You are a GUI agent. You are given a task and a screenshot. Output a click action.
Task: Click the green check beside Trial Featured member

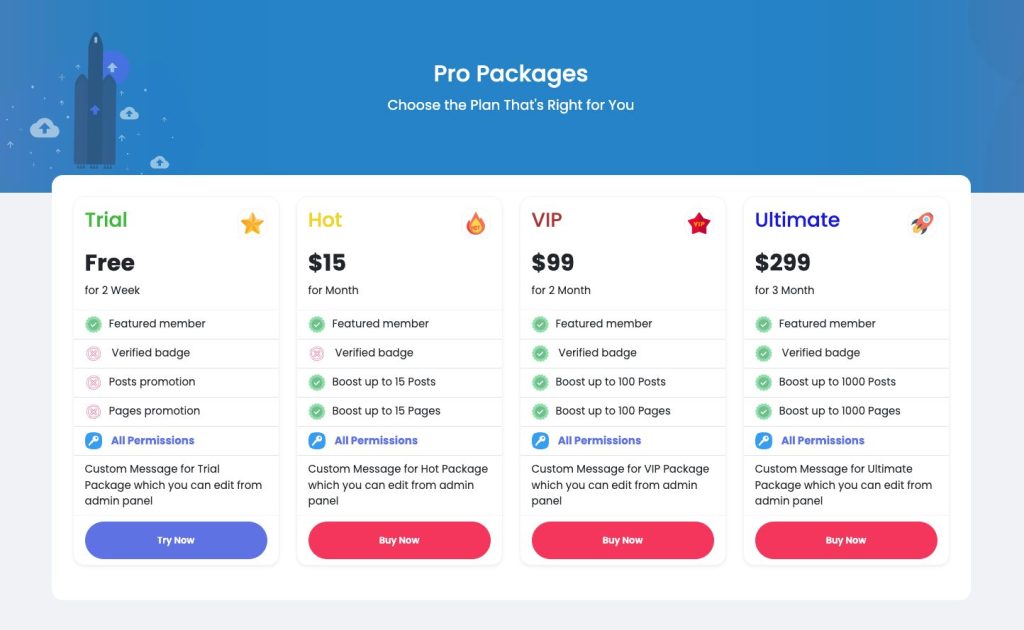point(93,324)
